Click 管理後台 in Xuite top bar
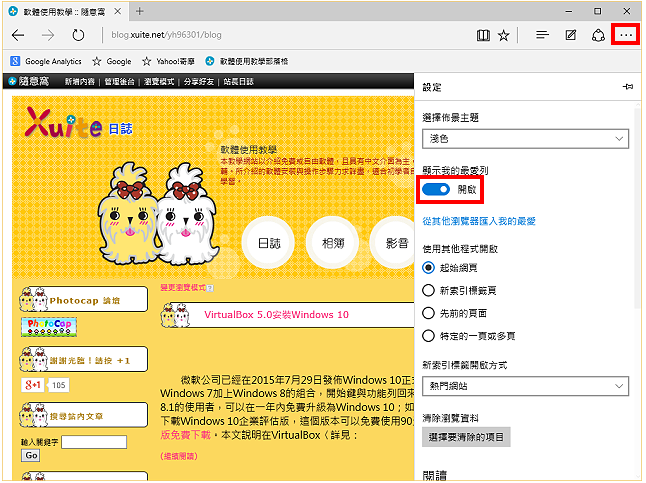Viewport: 646px width, 483px height. point(119,82)
